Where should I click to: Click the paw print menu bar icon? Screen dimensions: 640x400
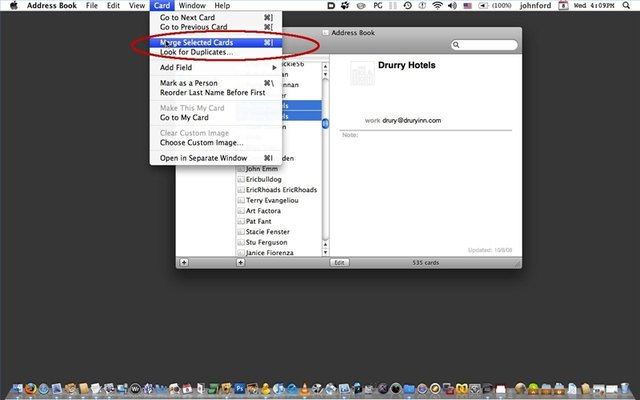coord(345,5)
